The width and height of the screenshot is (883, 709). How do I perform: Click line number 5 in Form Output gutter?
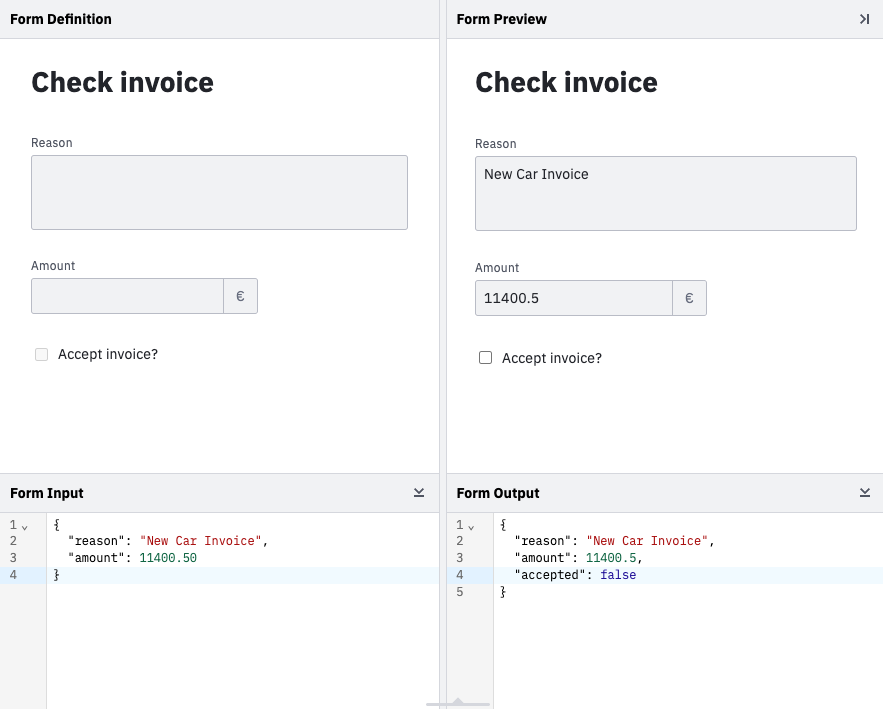[x=460, y=591]
